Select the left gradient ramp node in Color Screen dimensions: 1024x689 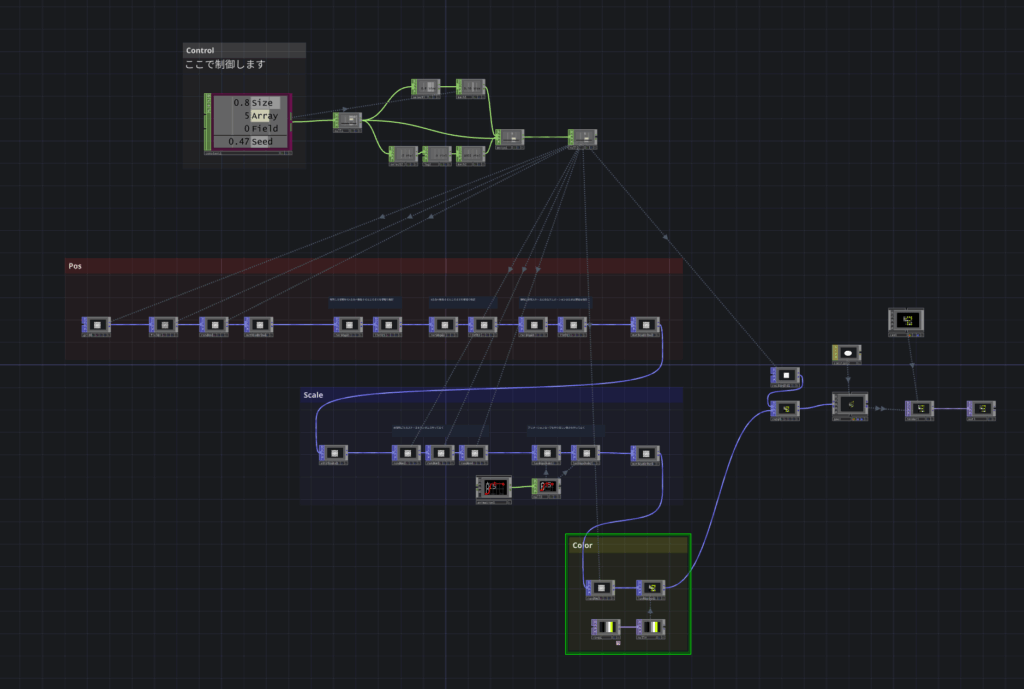click(607, 628)
